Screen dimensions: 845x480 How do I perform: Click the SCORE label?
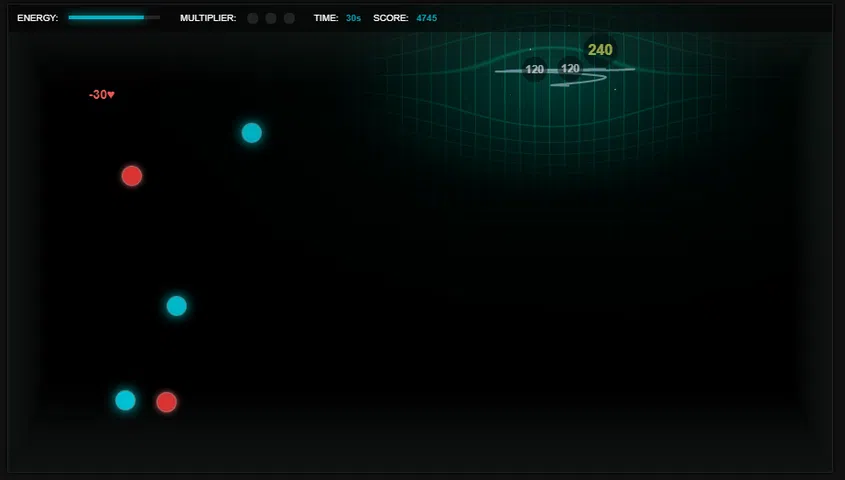390,18
